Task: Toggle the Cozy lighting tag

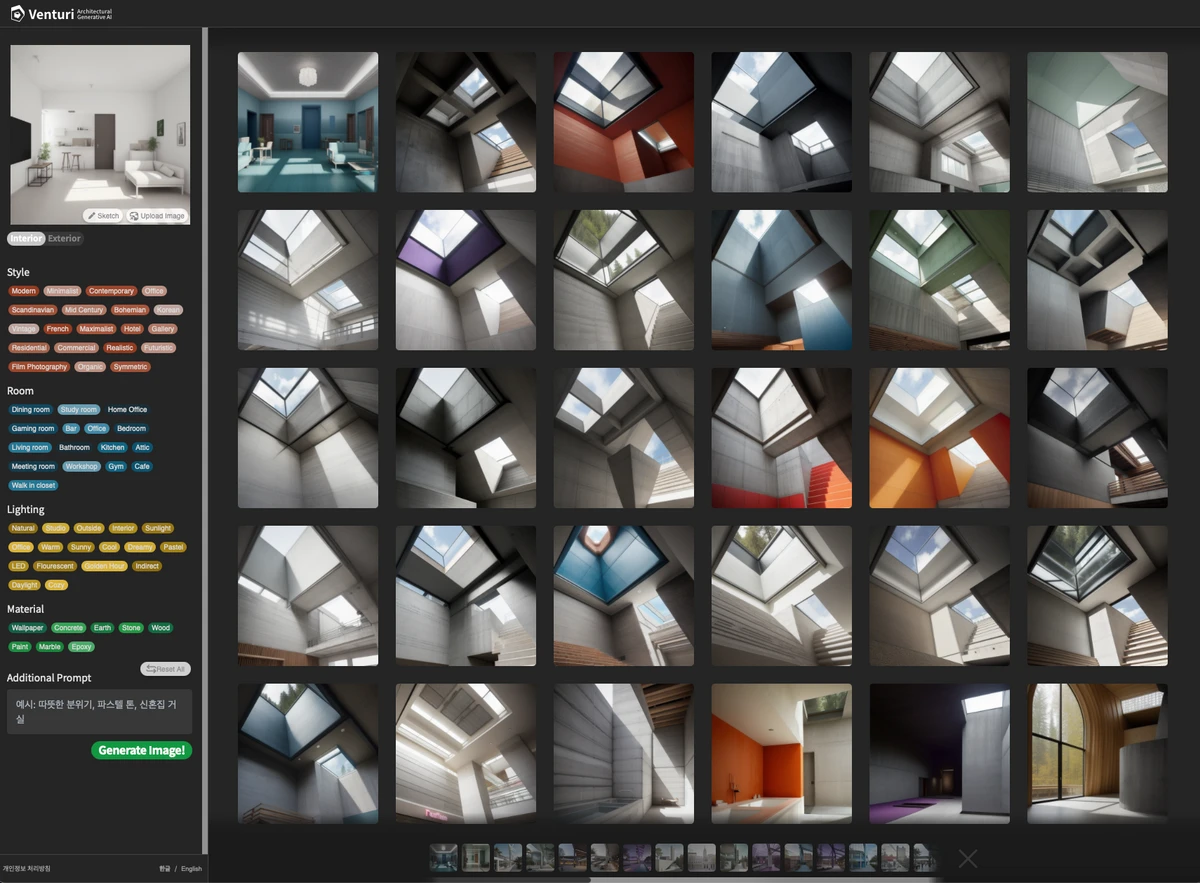Action: coord(57,585)
